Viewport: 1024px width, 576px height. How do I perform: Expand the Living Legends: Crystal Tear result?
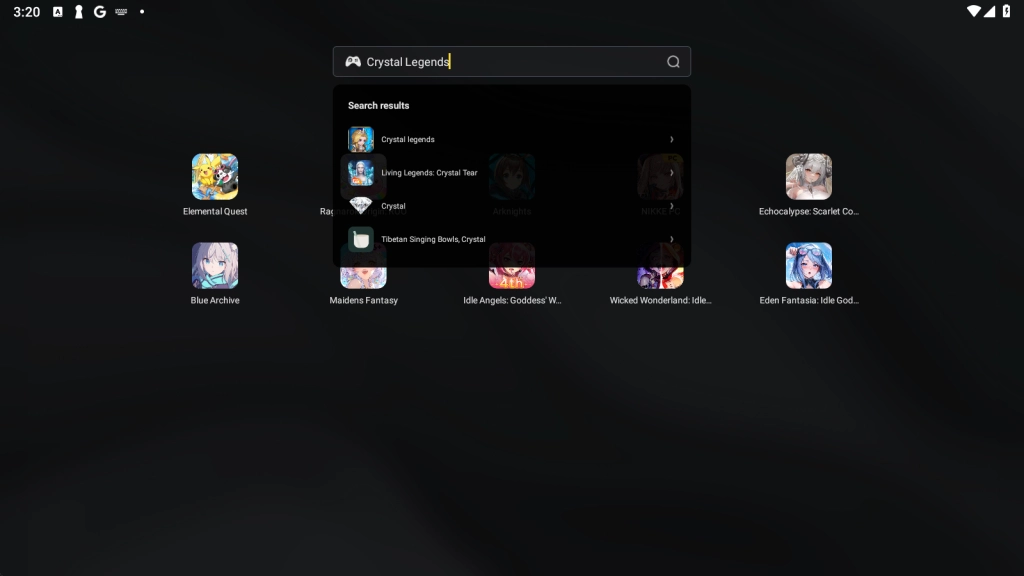[671, 172]
